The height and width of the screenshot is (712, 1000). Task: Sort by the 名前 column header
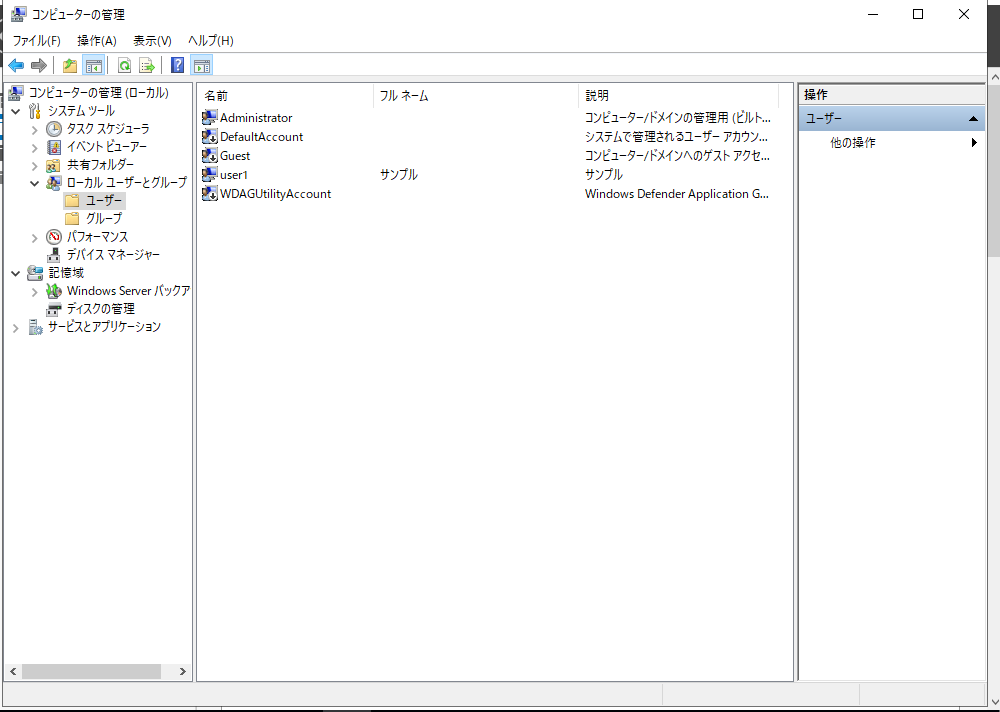285,96
